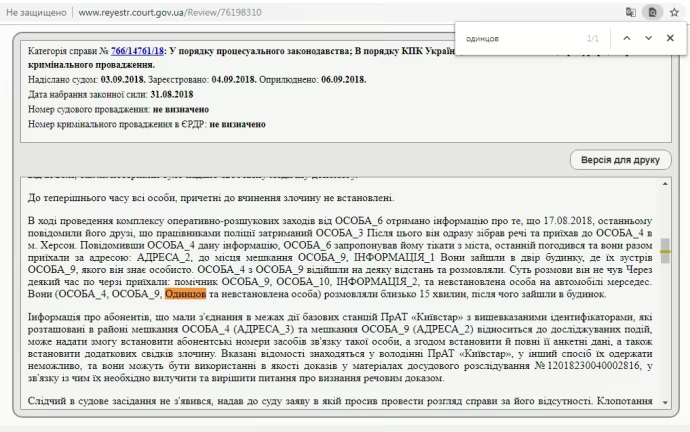The height and width of the screenshot is (432, 690).
Task: Click the 'Не защищено' security indicator
Action: coord(35,12)
